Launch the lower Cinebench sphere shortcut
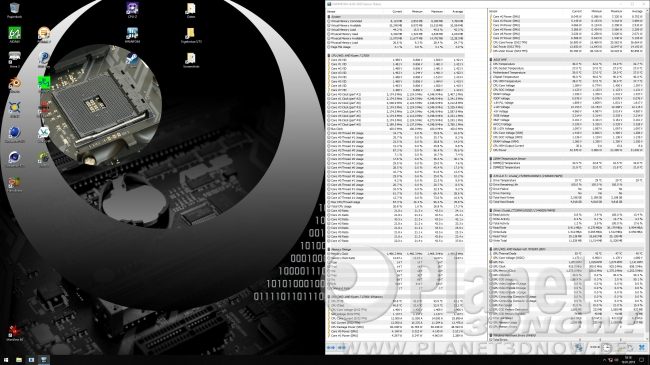Viewport: 650px width, 365px height. pos(15,159)
